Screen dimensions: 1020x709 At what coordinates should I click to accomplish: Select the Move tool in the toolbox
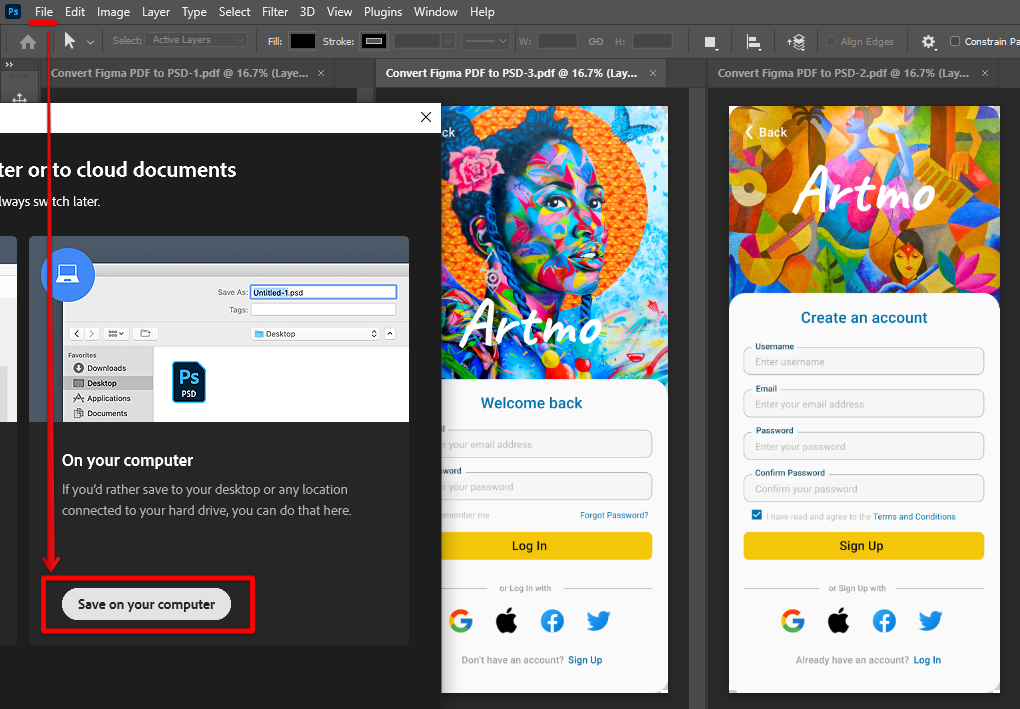point(19,98)
